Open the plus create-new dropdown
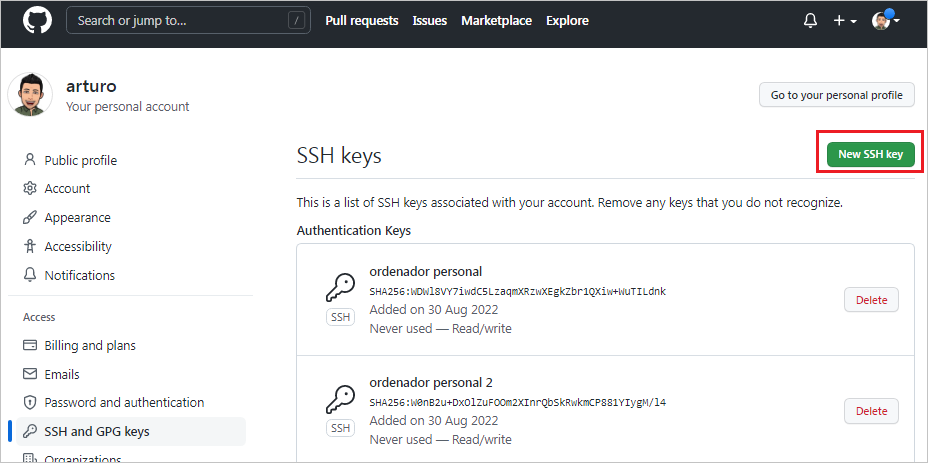Screen dimensions: 928x463 845,21
